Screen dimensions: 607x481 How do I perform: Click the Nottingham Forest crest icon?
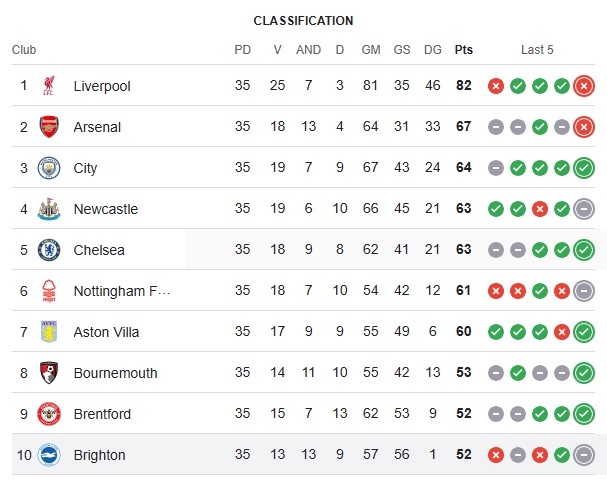tap(49, 291)
